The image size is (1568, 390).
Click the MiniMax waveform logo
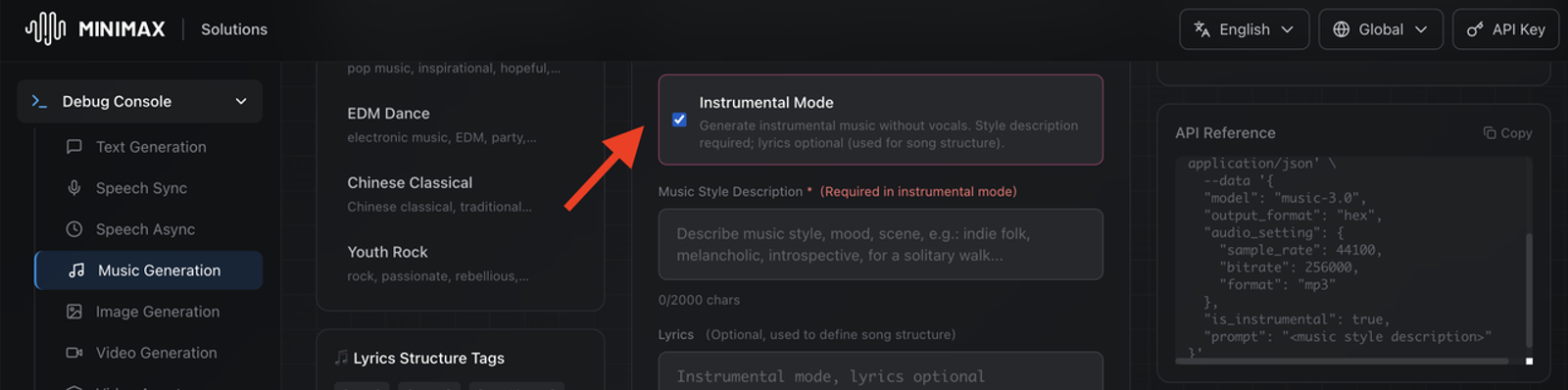click(45, 28)
